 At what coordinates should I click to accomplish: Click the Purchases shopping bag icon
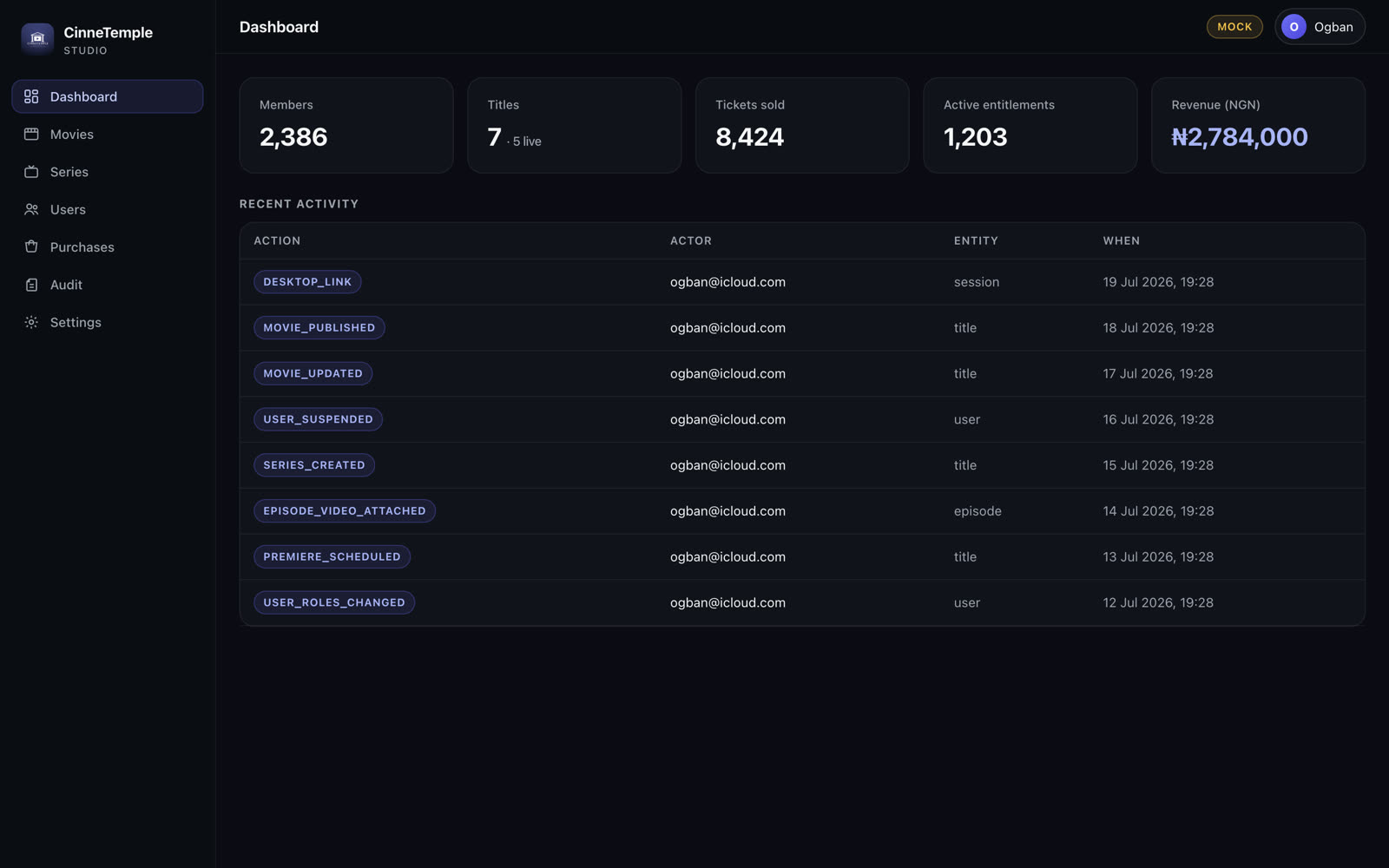[x=31, y=247]
